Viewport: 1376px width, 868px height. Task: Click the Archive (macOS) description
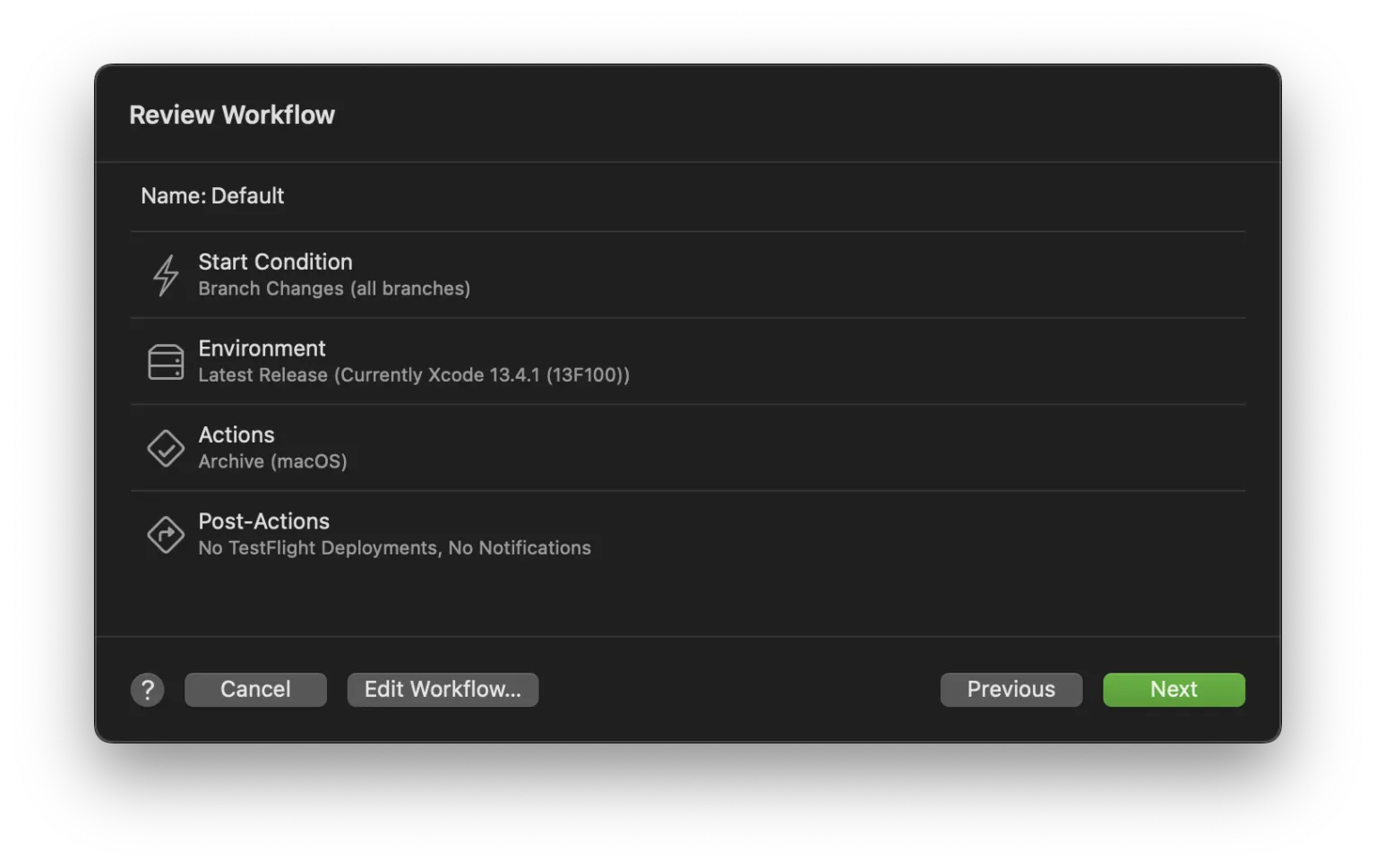click(x=272, y=461)
